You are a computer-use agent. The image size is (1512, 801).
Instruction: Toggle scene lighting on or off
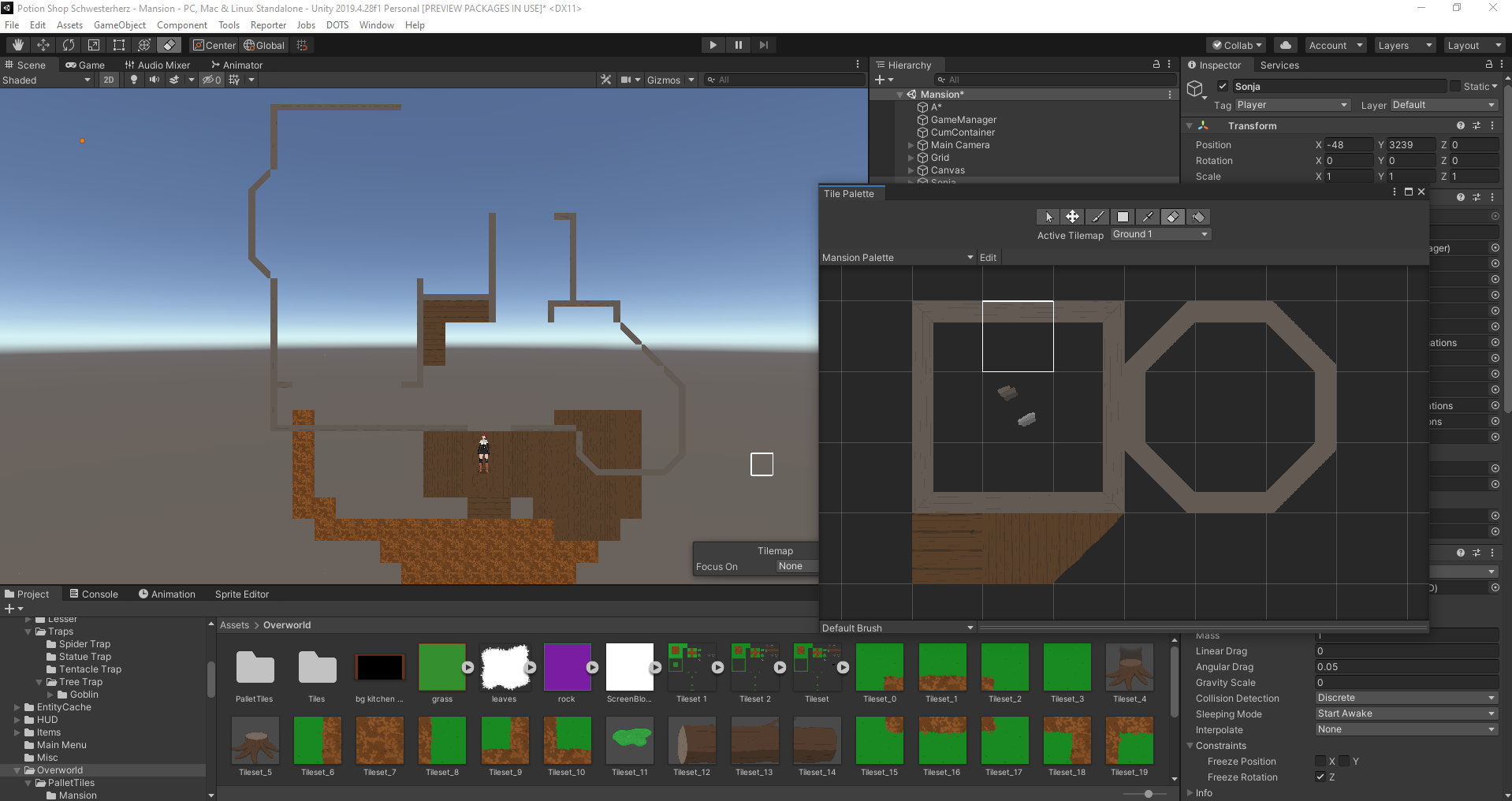pyautogui.click(x=134, y=80)
